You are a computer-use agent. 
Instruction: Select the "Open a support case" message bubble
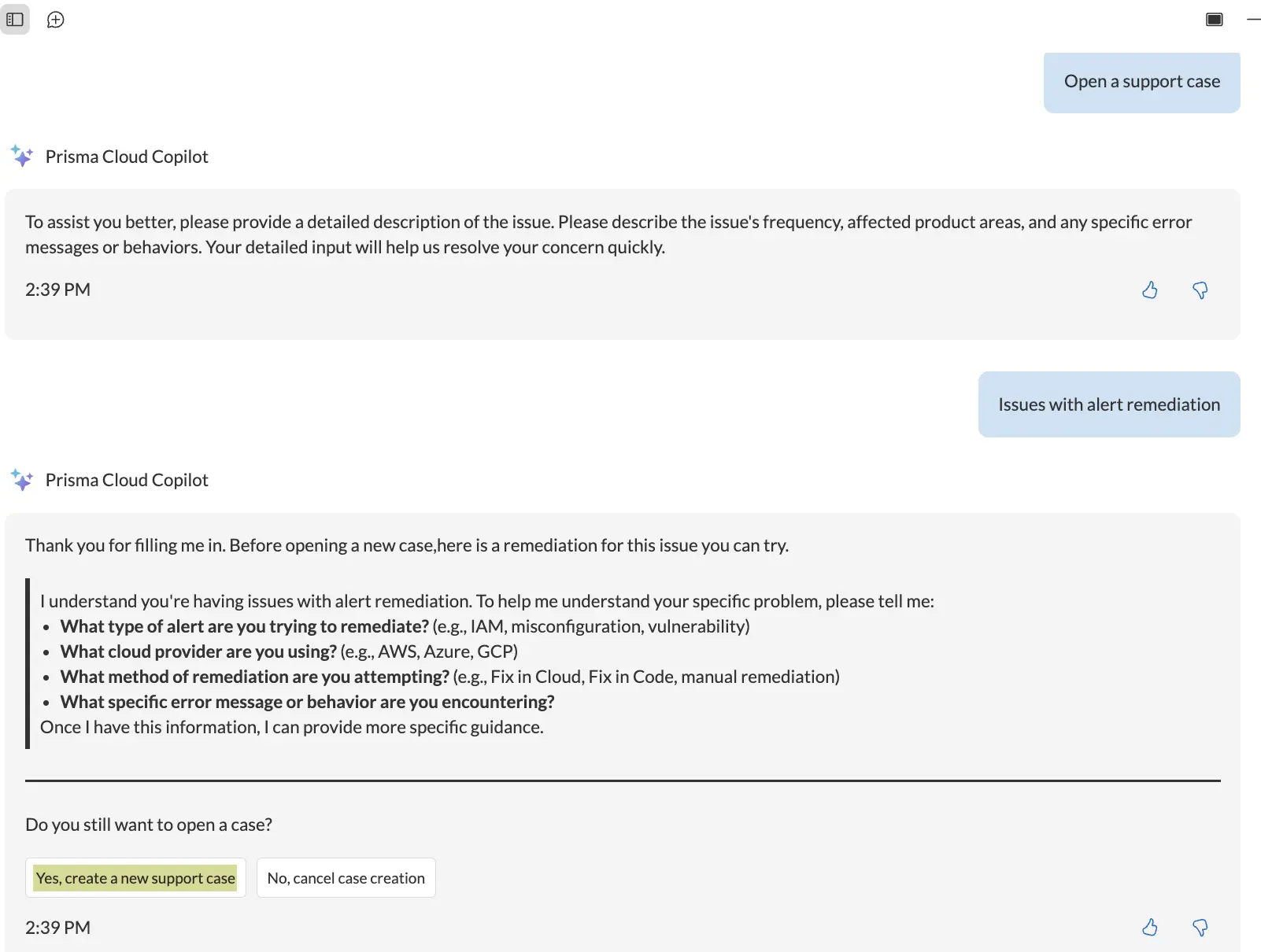coord(1141,82)
